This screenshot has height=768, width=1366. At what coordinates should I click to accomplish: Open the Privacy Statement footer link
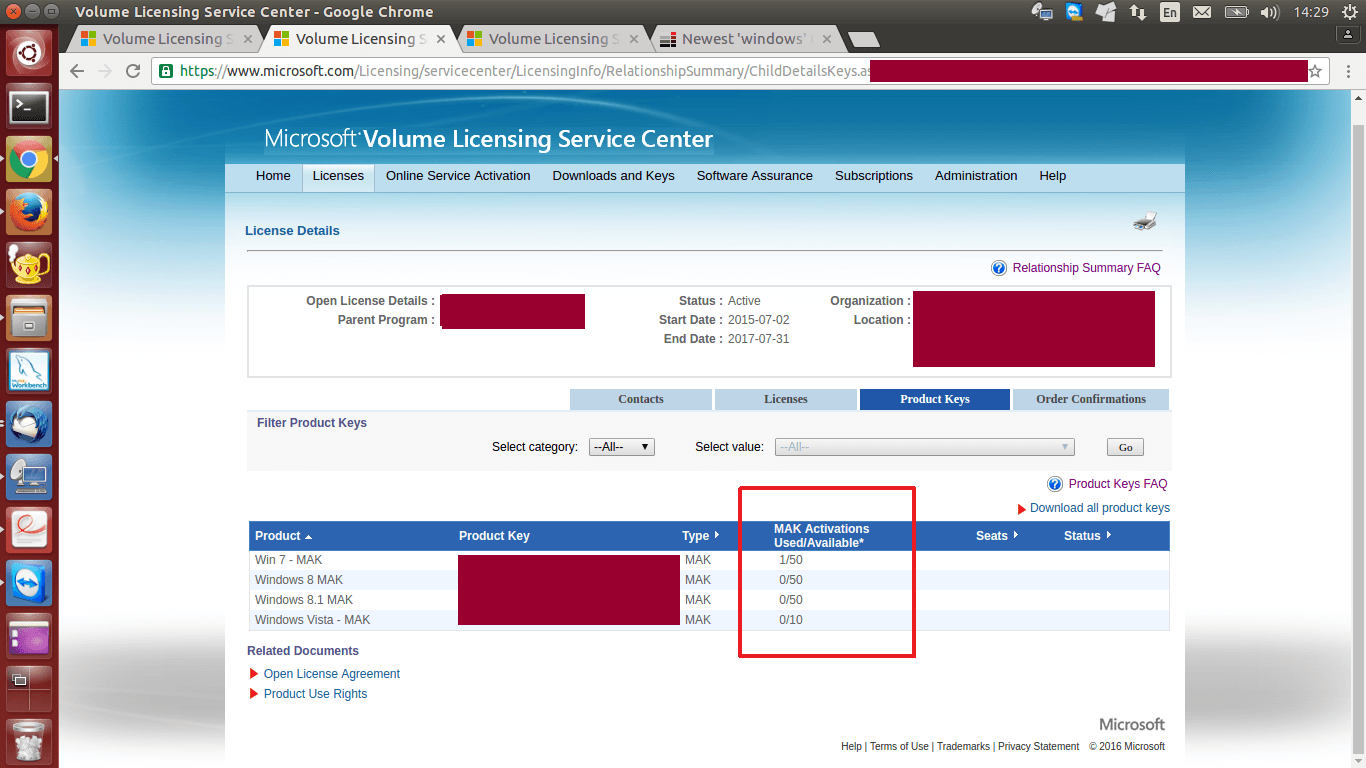(x=1038, y=746)
